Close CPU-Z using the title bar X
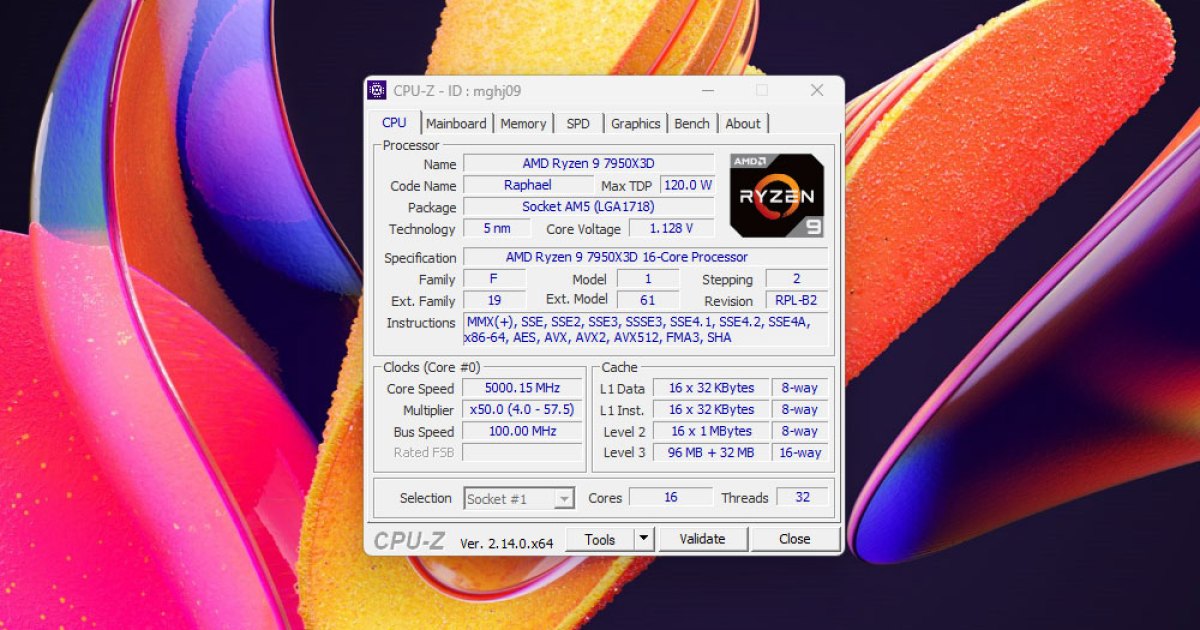 tap(816, 91)
